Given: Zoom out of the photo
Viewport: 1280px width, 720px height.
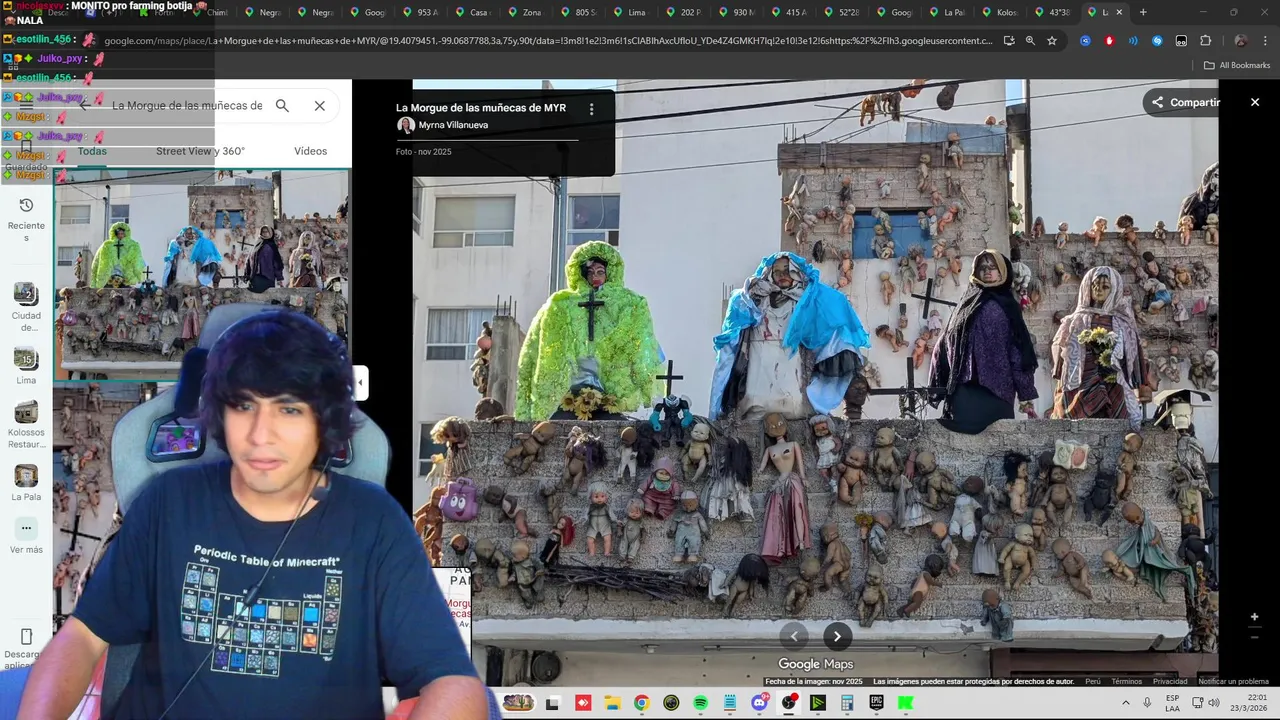Looking at the screenshot, I should click(x=1254, y=637).
